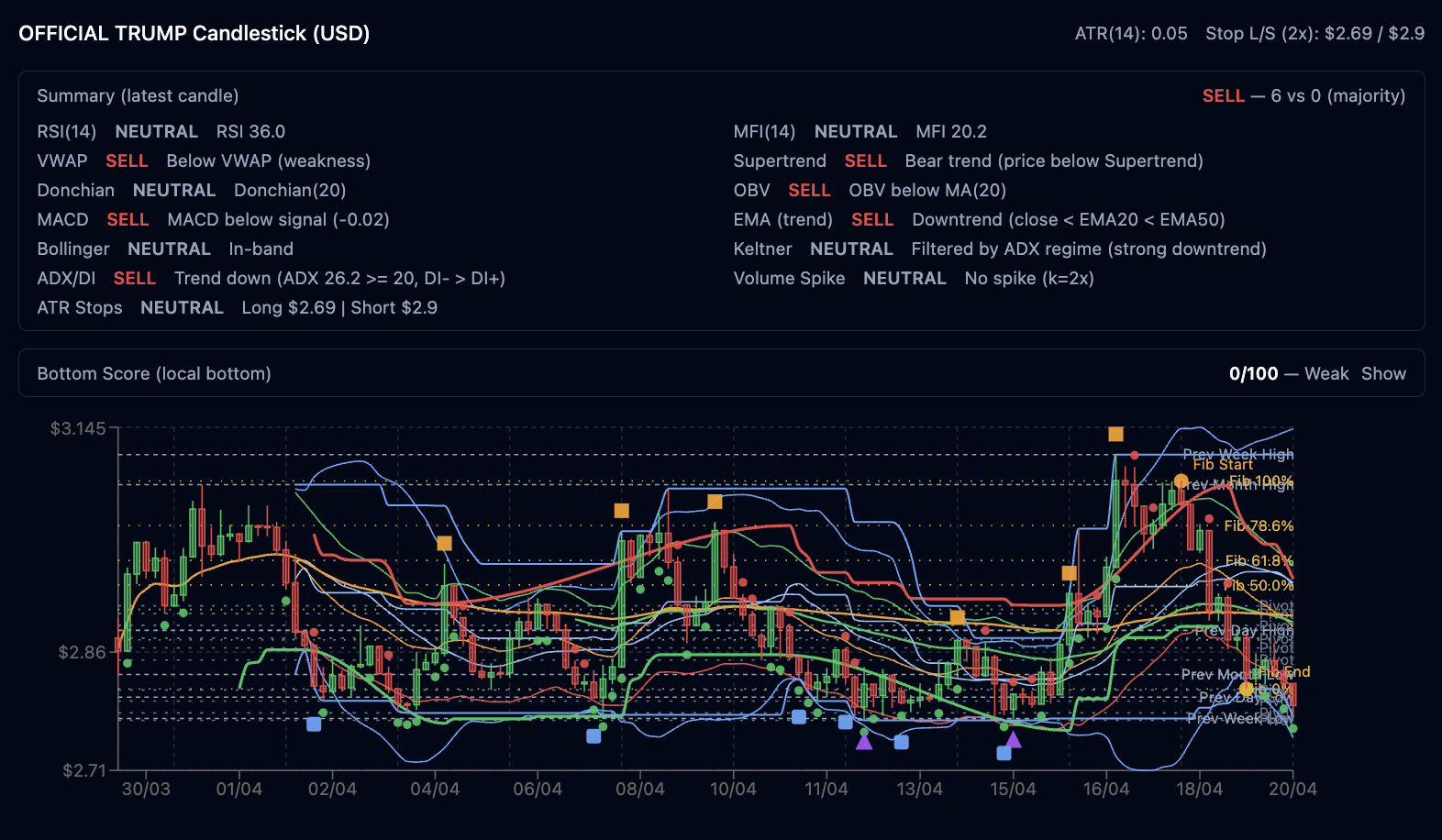The image size is (1442, 840).
Task: Click the 10/04 date axis label
Action: tap(733, 790)
